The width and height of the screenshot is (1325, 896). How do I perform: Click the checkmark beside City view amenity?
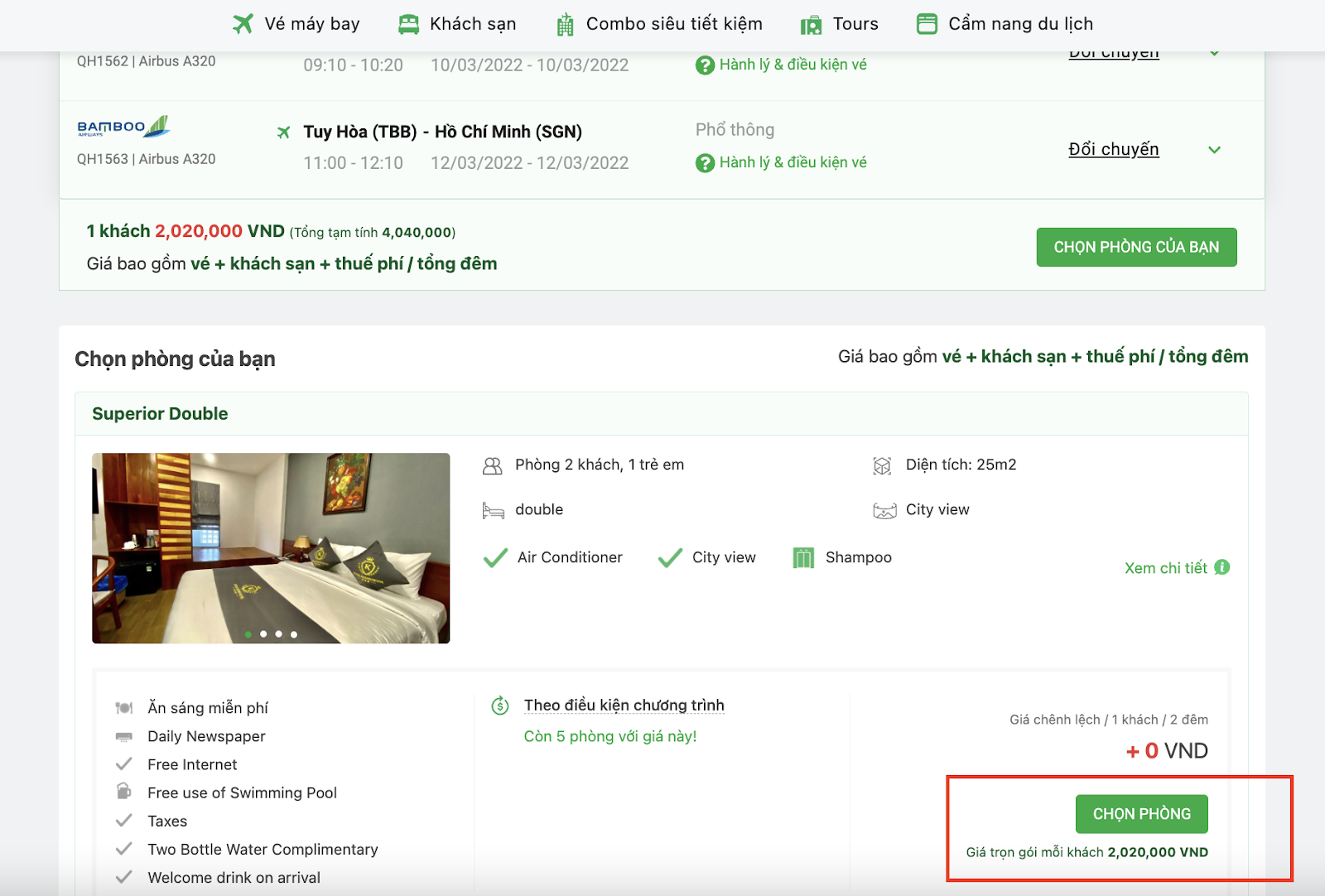tap(670, 558)
